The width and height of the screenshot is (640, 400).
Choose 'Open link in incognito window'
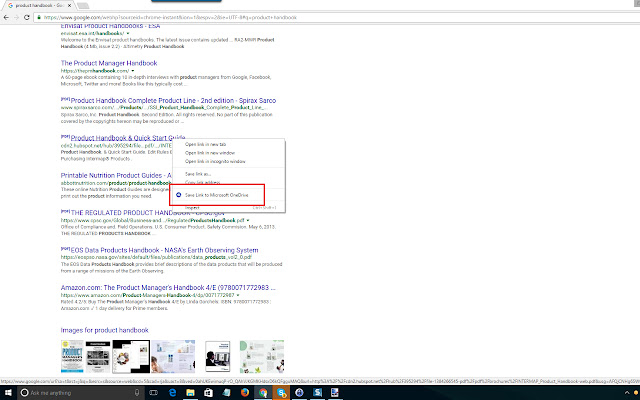215,162
